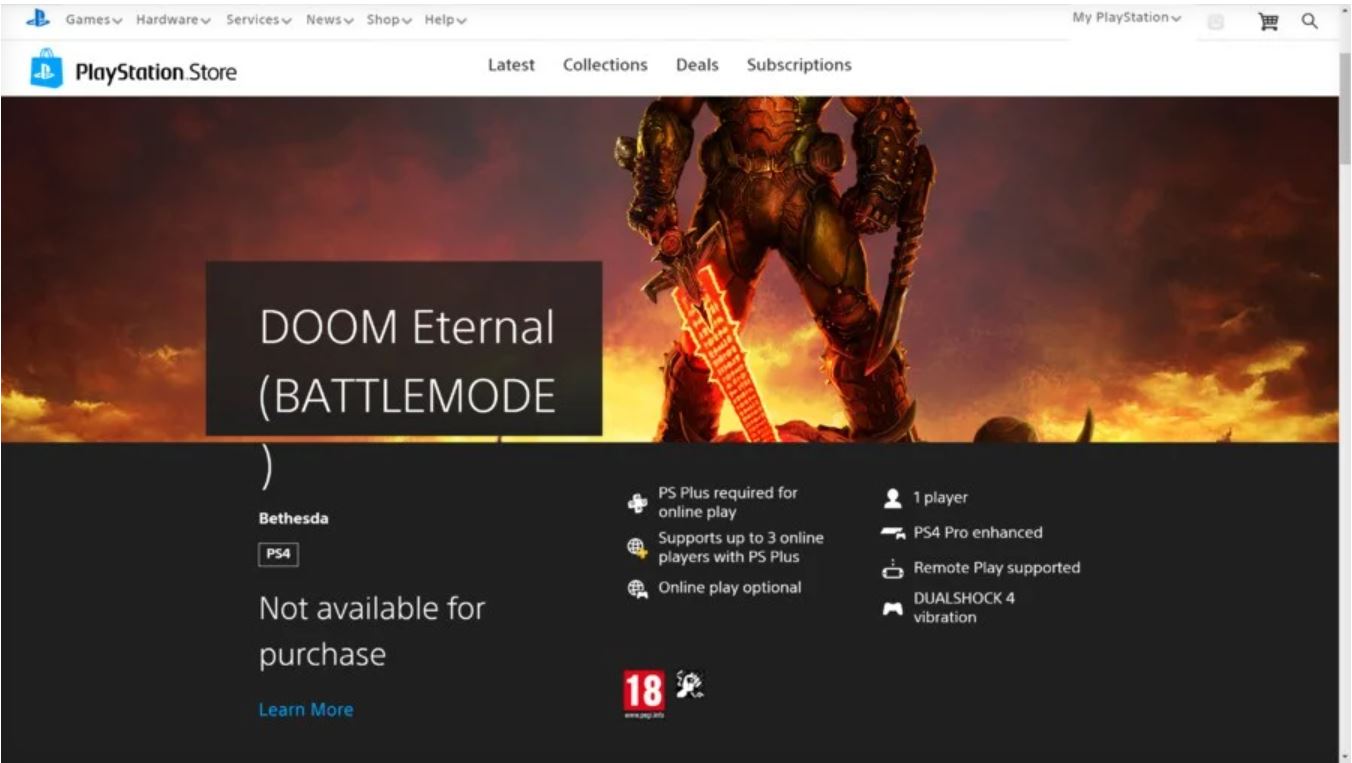Click the search magnifier icon

pos(1310,21)
